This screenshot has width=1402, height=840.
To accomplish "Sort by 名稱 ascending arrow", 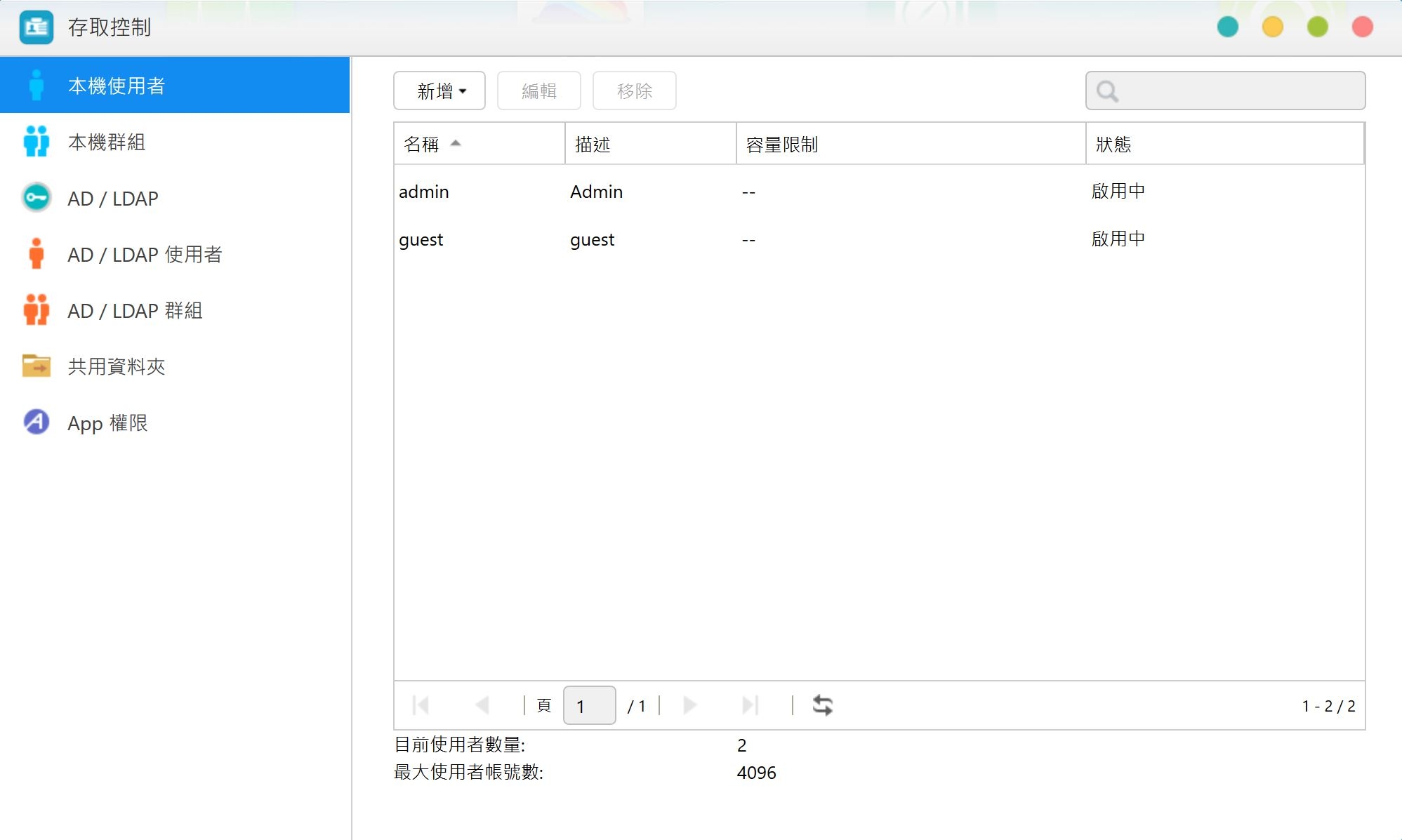I will [456, 143].
